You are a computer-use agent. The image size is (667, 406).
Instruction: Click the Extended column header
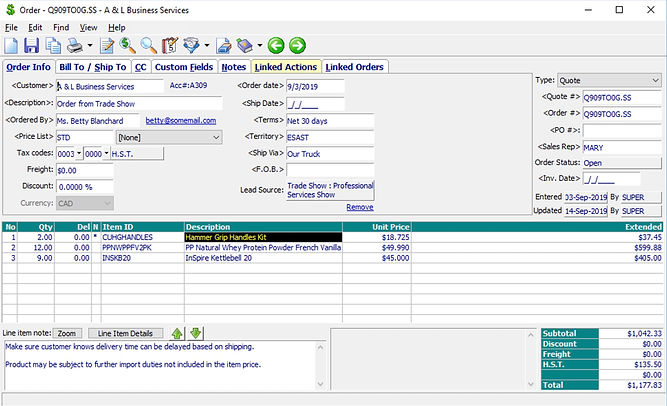(x=537, y=227)
